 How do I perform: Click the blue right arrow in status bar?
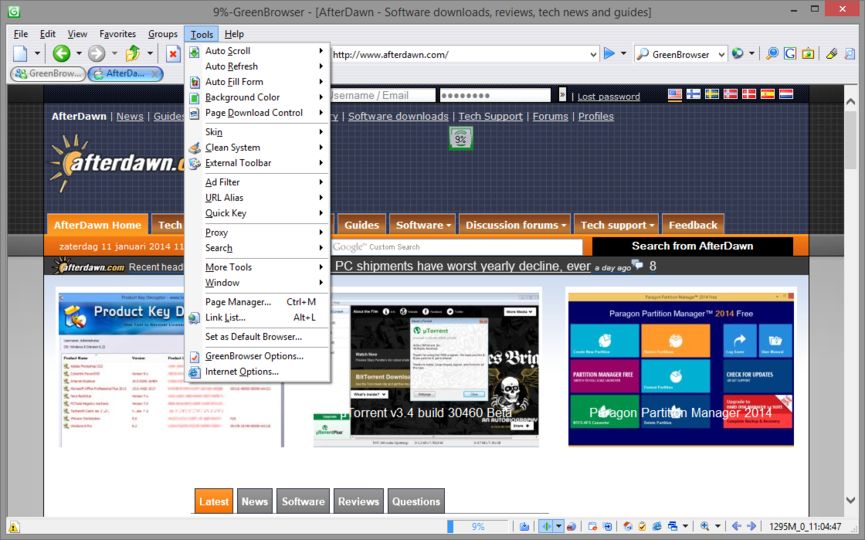(751, 526)
